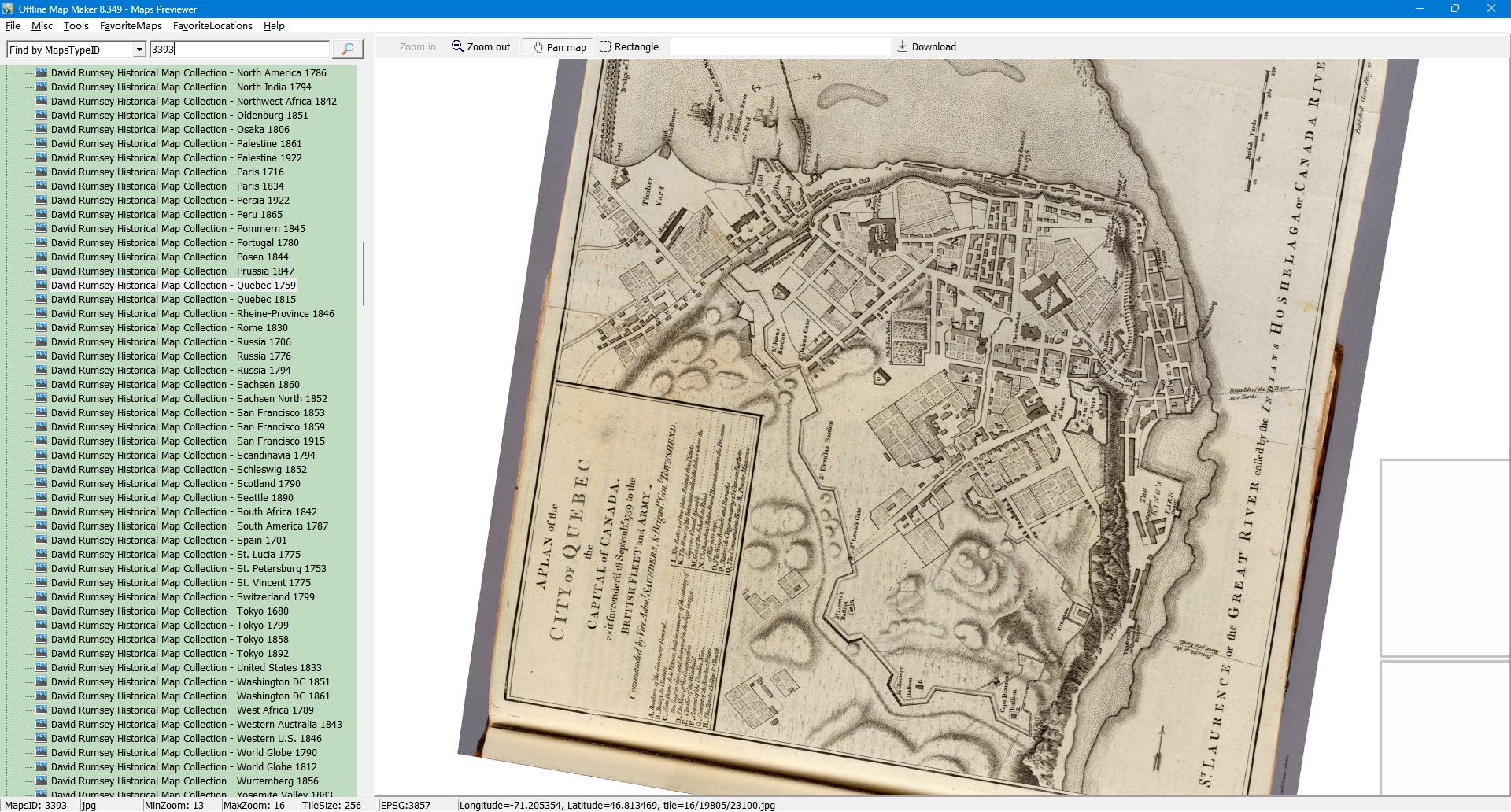1511x812 pixels.
Task: Select San Francisco 1915 map entry
Action: tap(187, 441)
